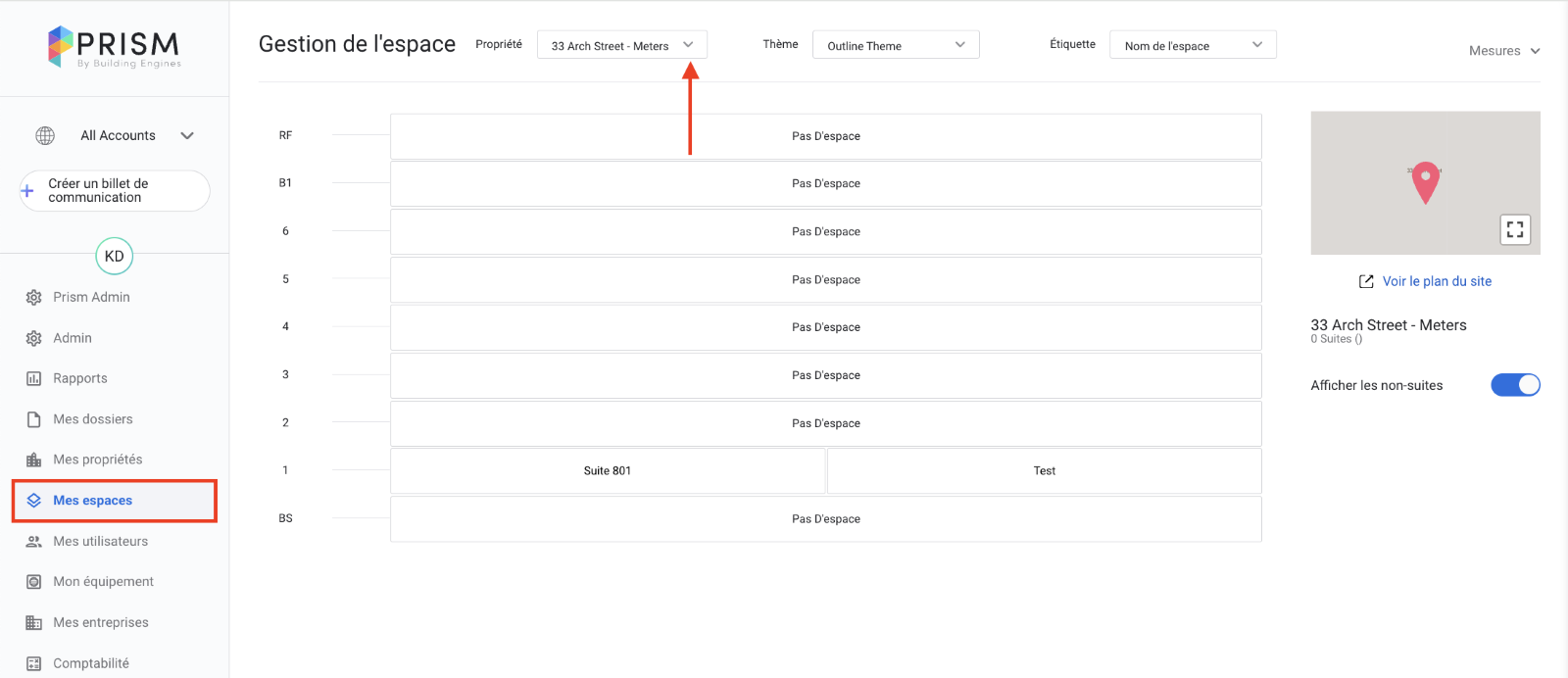Screen dimensions: 1568x678
Task: Click the Prism Admin gear icon
Action: (x=34, y=298)
